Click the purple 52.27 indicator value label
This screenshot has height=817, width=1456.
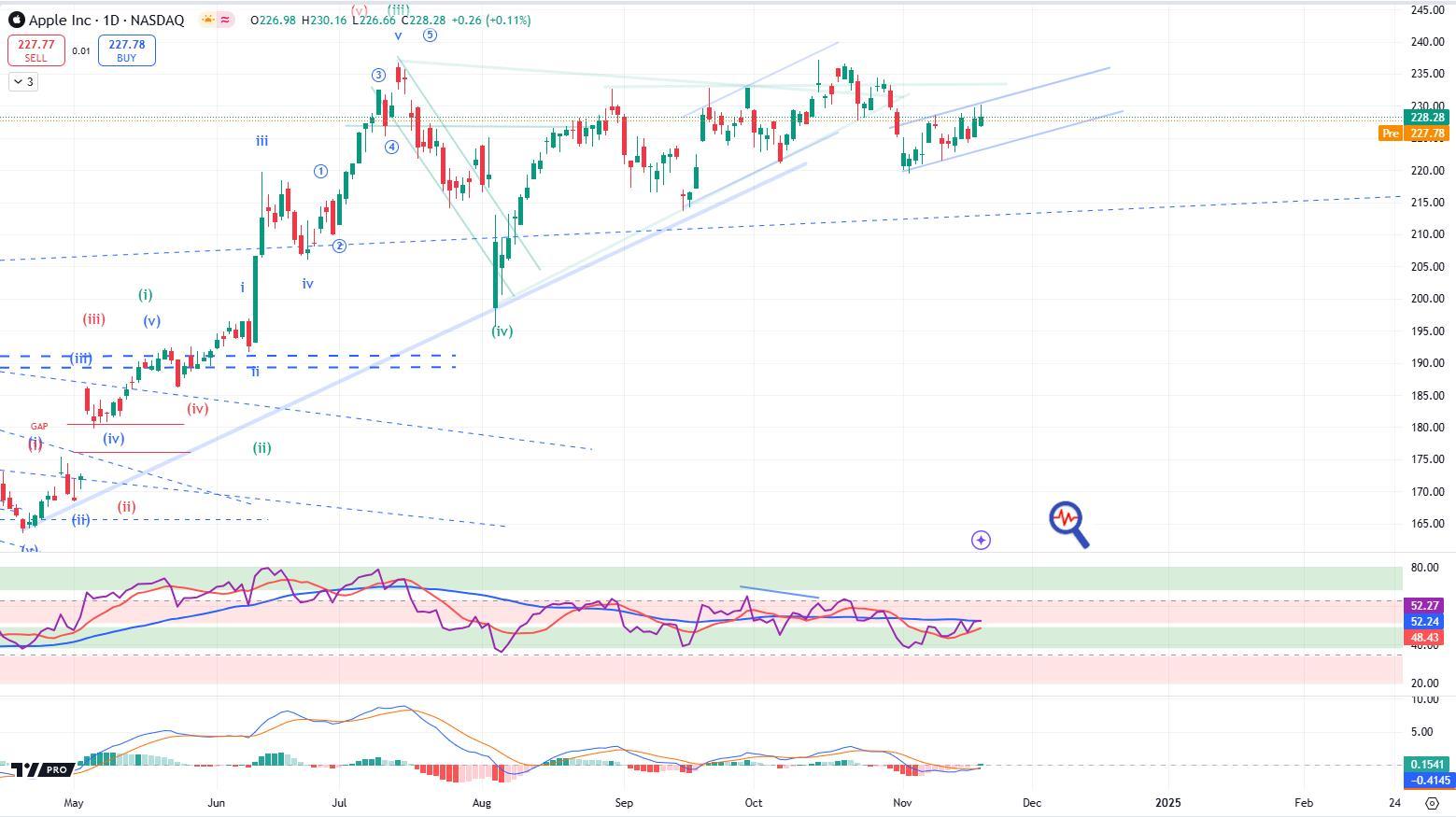coord(1425,606)
